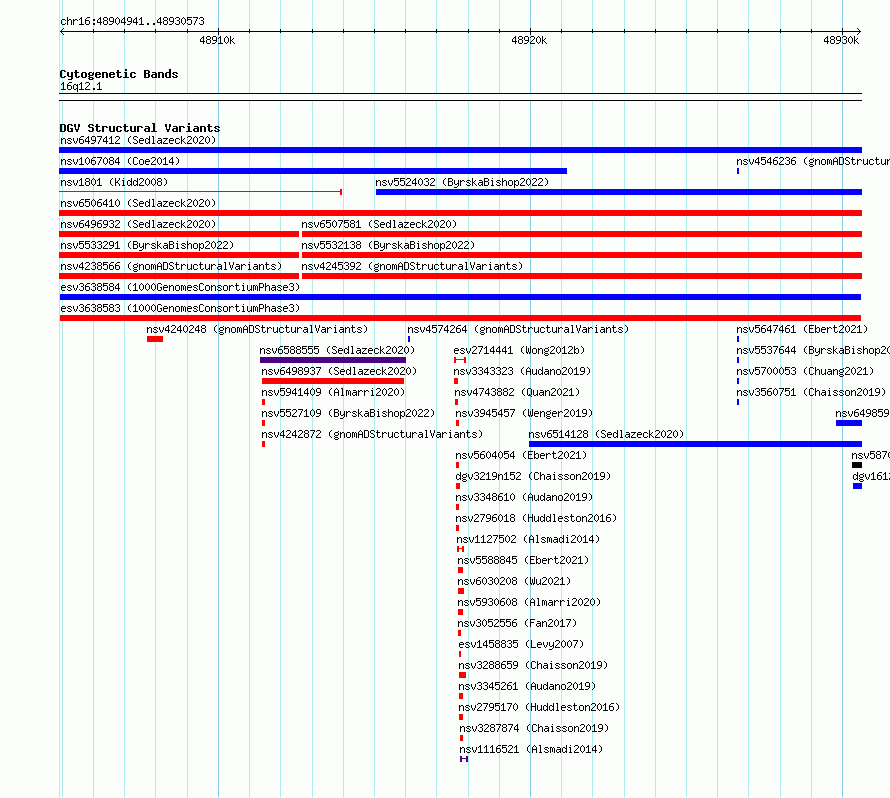
Task: Open esv1458835 (Levy2007) variant
Action: coord(521,644)
